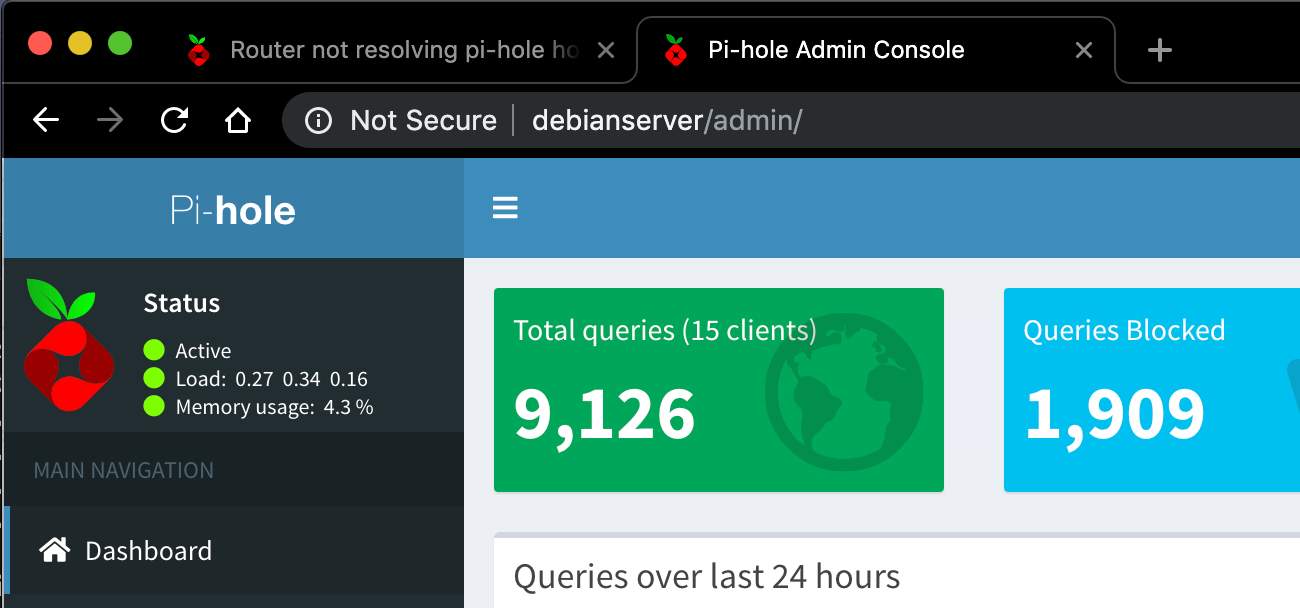
Task: Open the site info icon beside Not Secure
Action: (x=318, y=121)
